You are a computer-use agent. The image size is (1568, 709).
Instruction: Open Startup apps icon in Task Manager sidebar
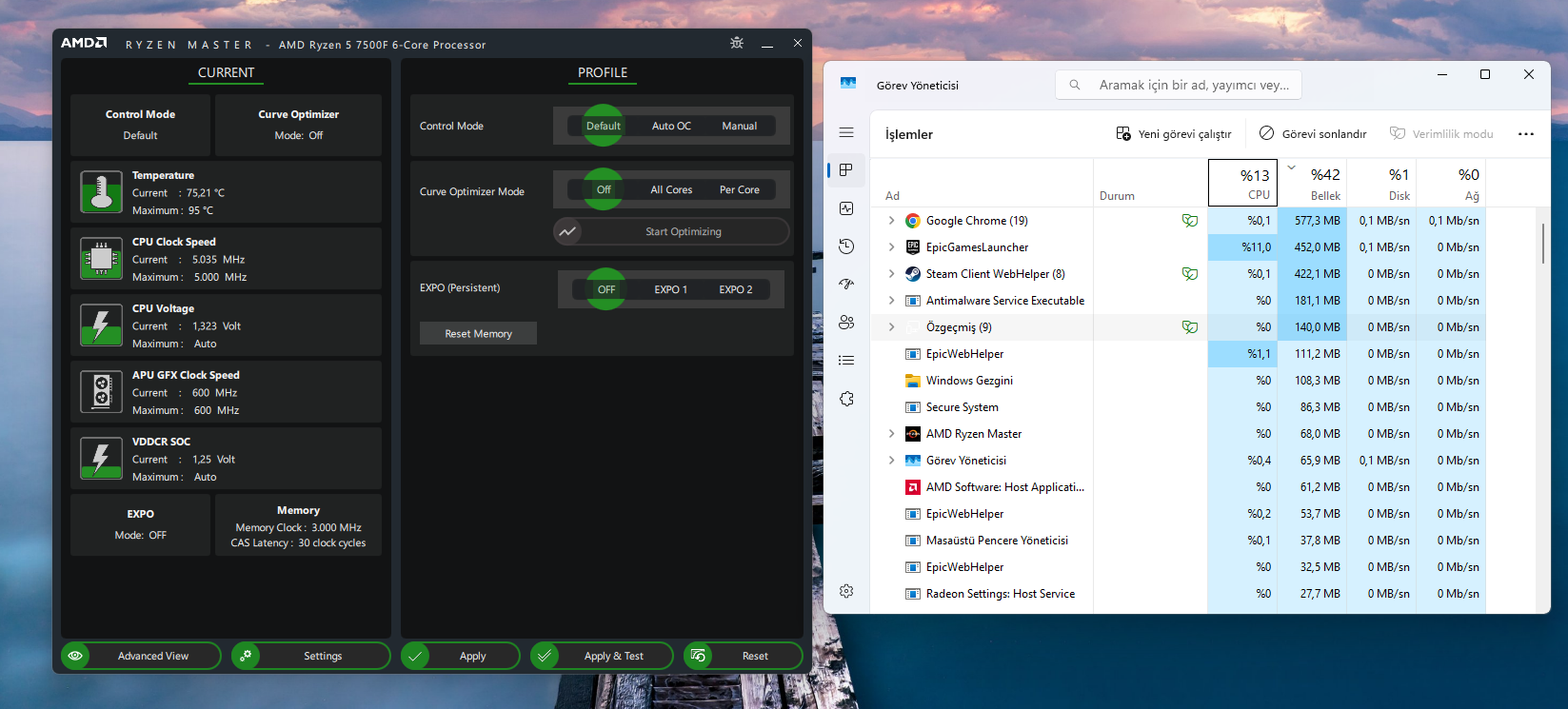coord(846,285)
